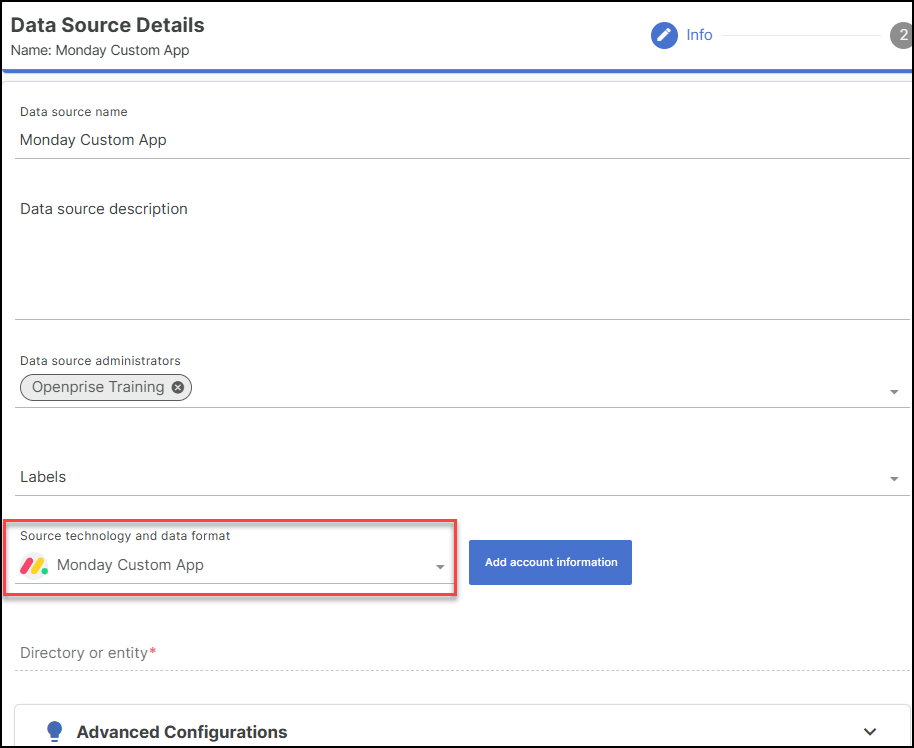
Task: Click the Name: Monday Custom App subtitle
Action: coord(100,50)
